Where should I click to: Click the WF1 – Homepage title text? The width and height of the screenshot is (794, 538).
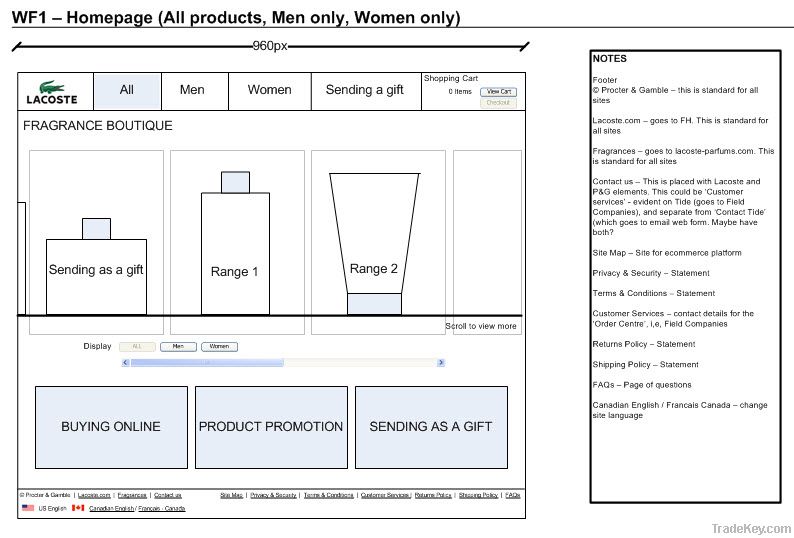click(x=236, y=18)
